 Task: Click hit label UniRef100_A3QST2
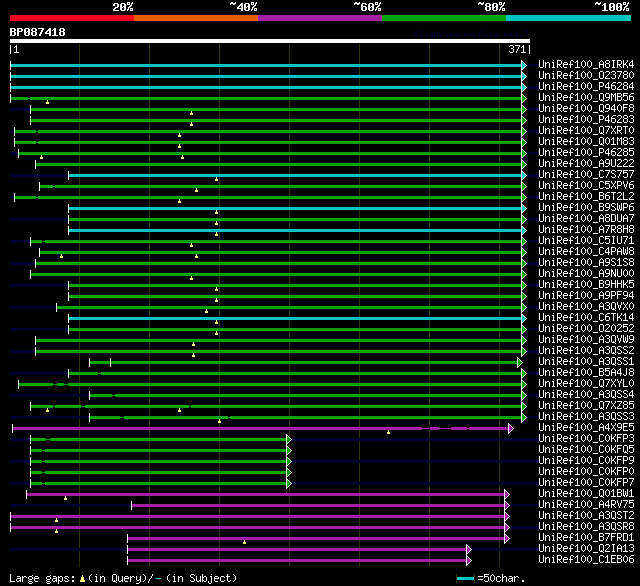click(x=586, y=516)
